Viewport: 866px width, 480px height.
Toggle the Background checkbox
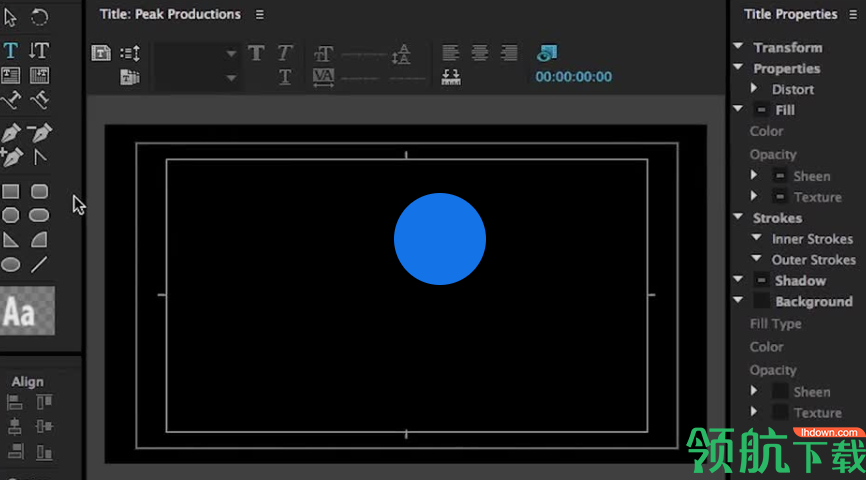[x=762, y=301]
